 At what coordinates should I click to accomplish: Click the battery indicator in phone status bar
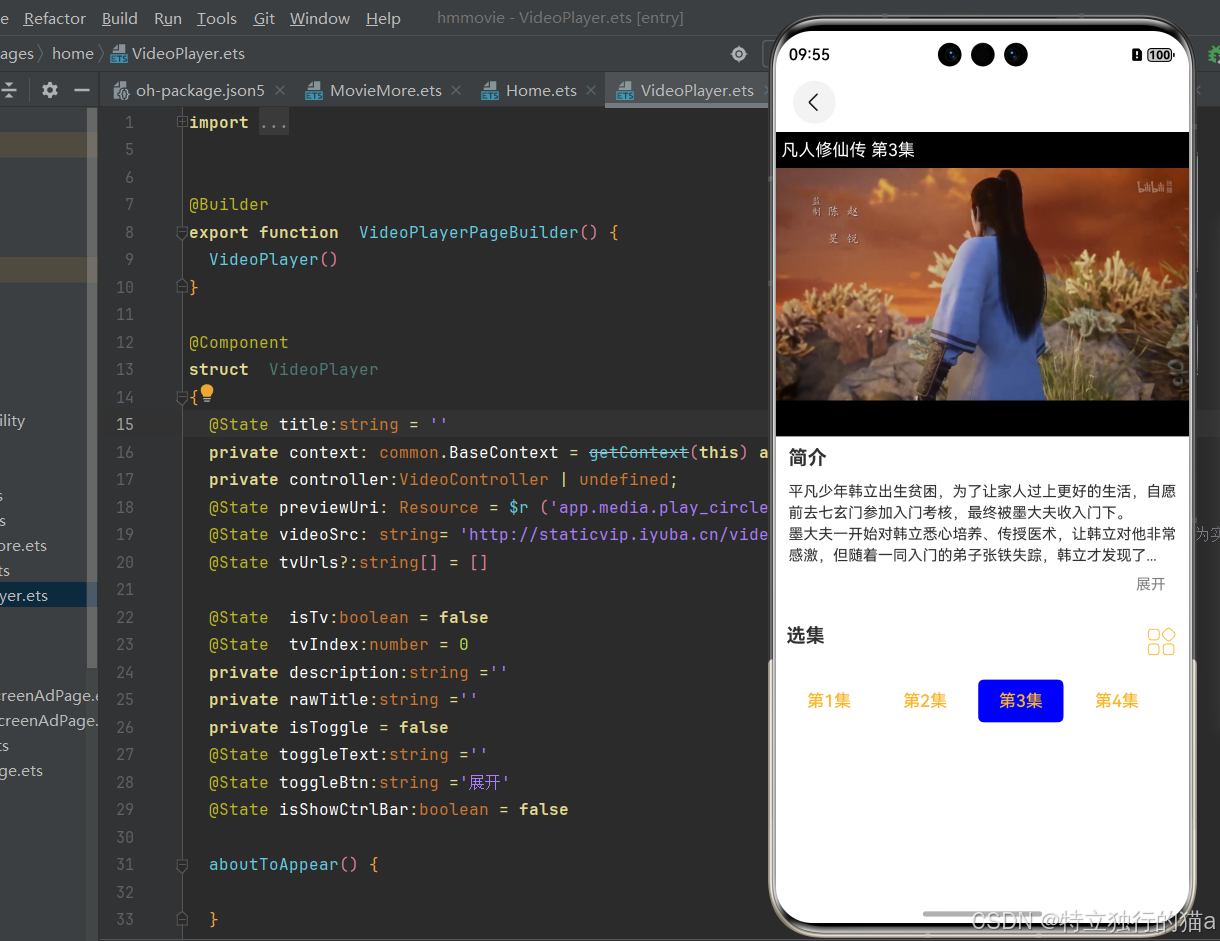[x=1160, y=55]
